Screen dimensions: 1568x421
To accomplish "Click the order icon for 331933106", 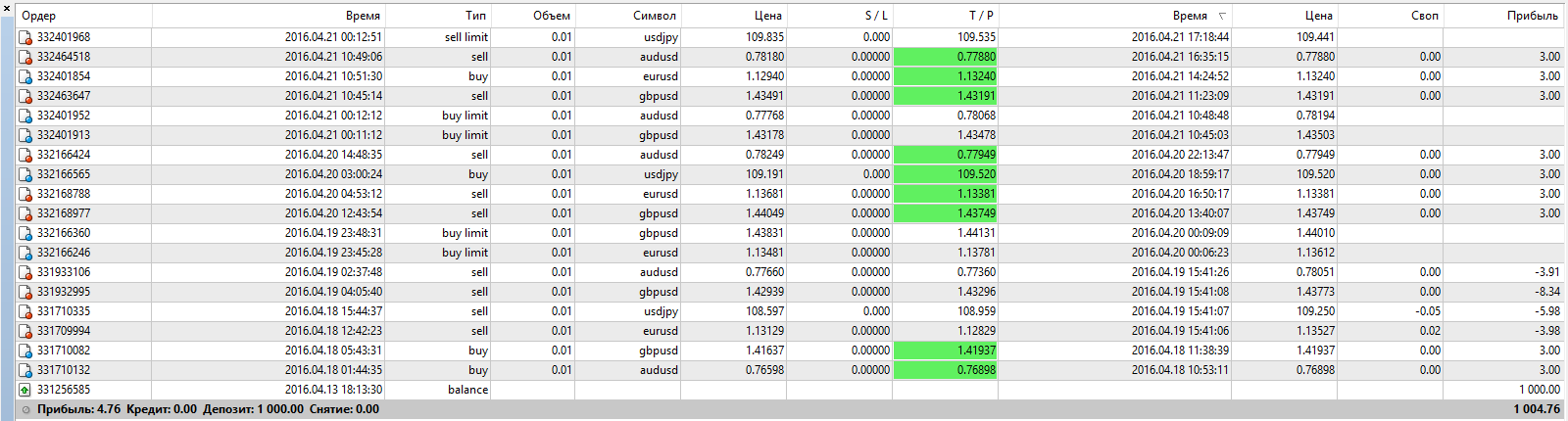I will (x=25, y=272).
